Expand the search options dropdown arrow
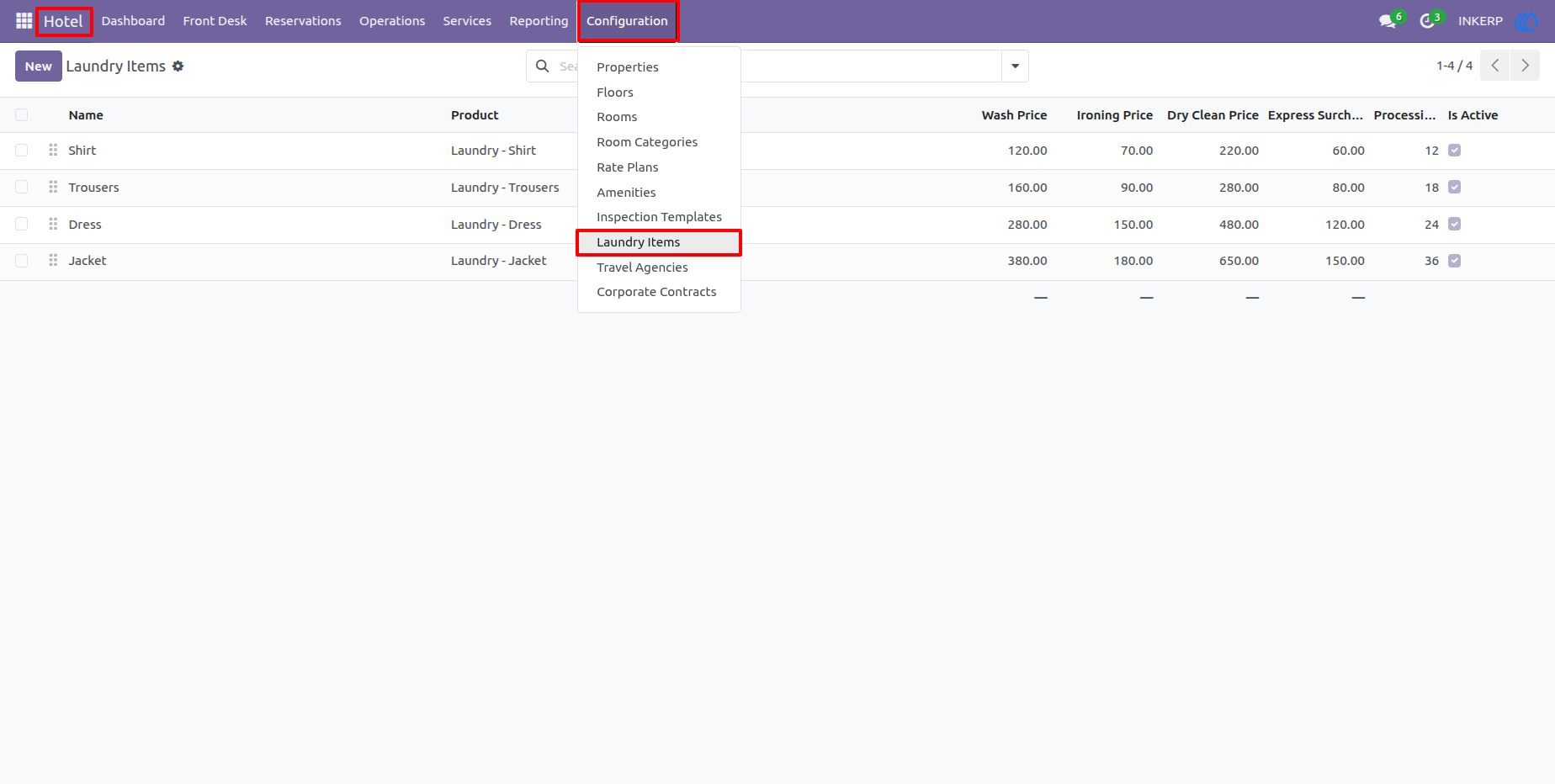 coord(1015,66)
